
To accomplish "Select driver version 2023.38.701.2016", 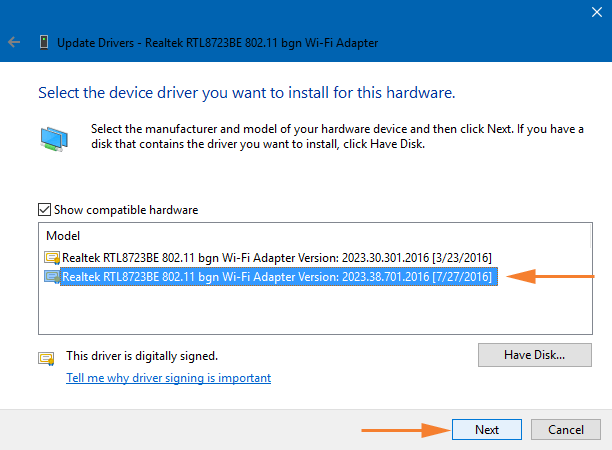I will (x=277, y=276).
